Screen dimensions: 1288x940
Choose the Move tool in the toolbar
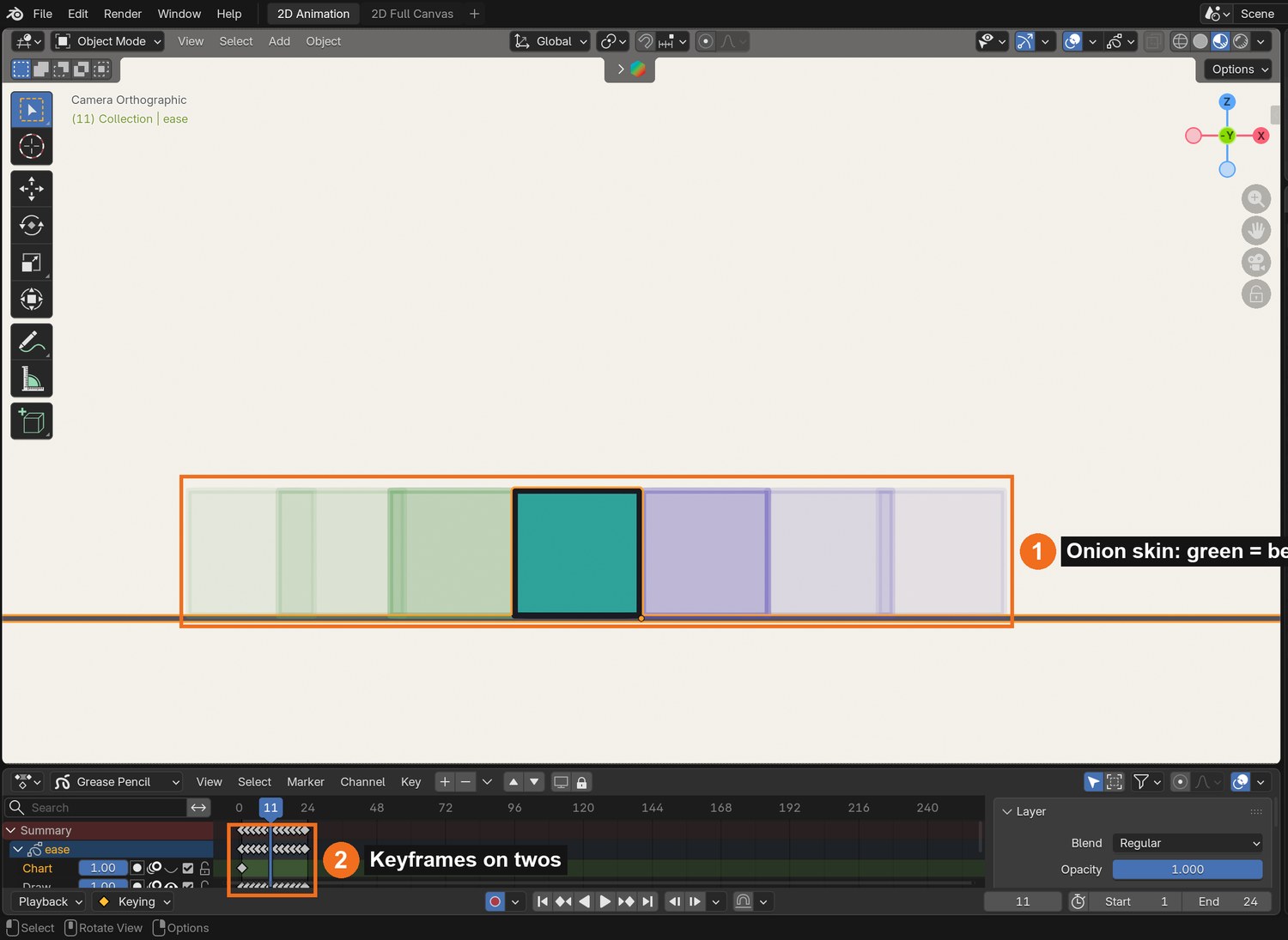point(32,189)
